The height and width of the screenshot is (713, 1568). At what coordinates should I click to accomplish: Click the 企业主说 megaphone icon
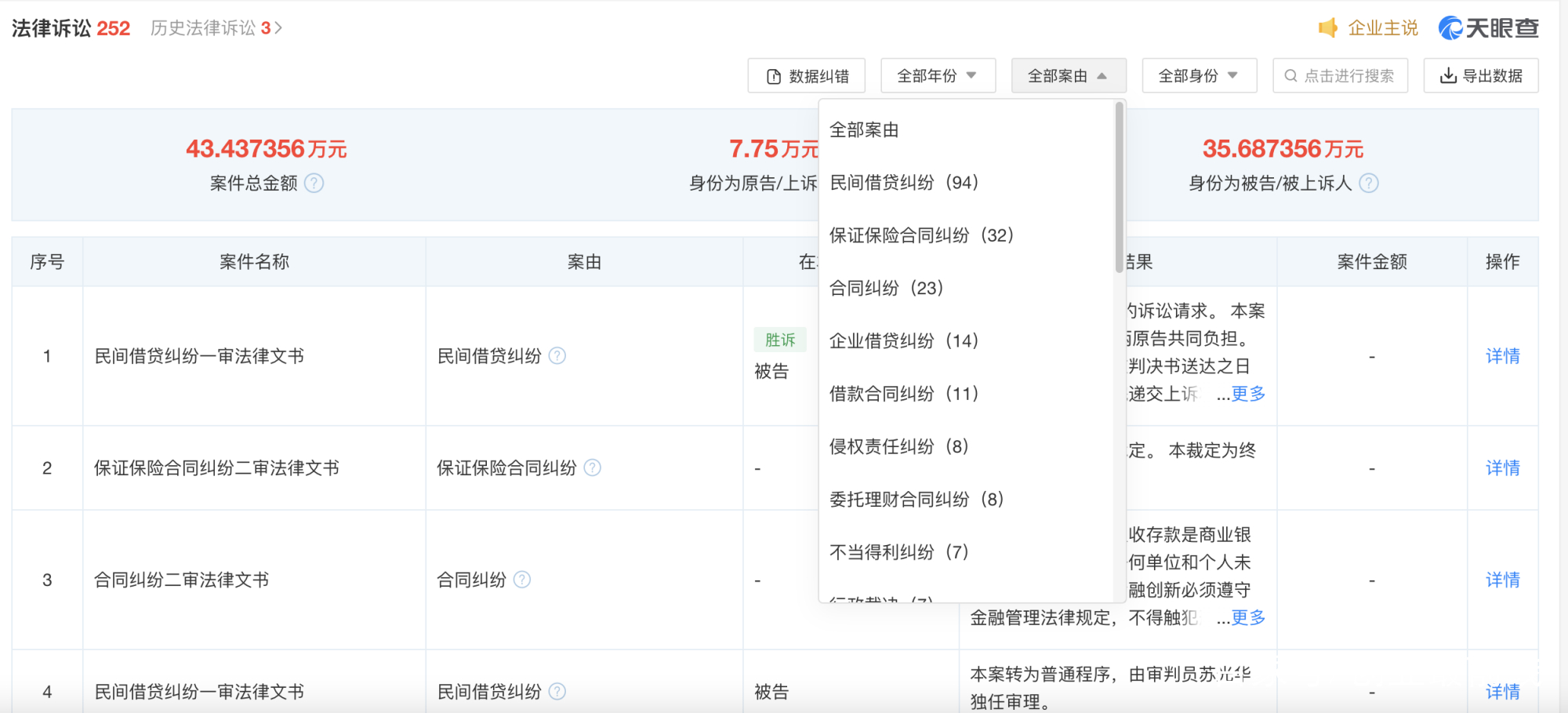click(1328, 28)
